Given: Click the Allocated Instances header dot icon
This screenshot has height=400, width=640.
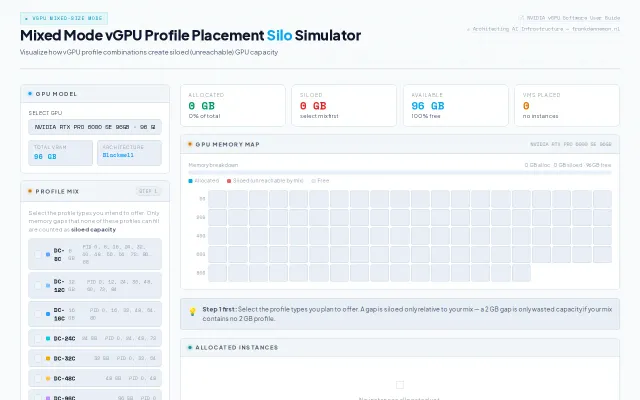Looking at the screenshot, I should (190, 347).
